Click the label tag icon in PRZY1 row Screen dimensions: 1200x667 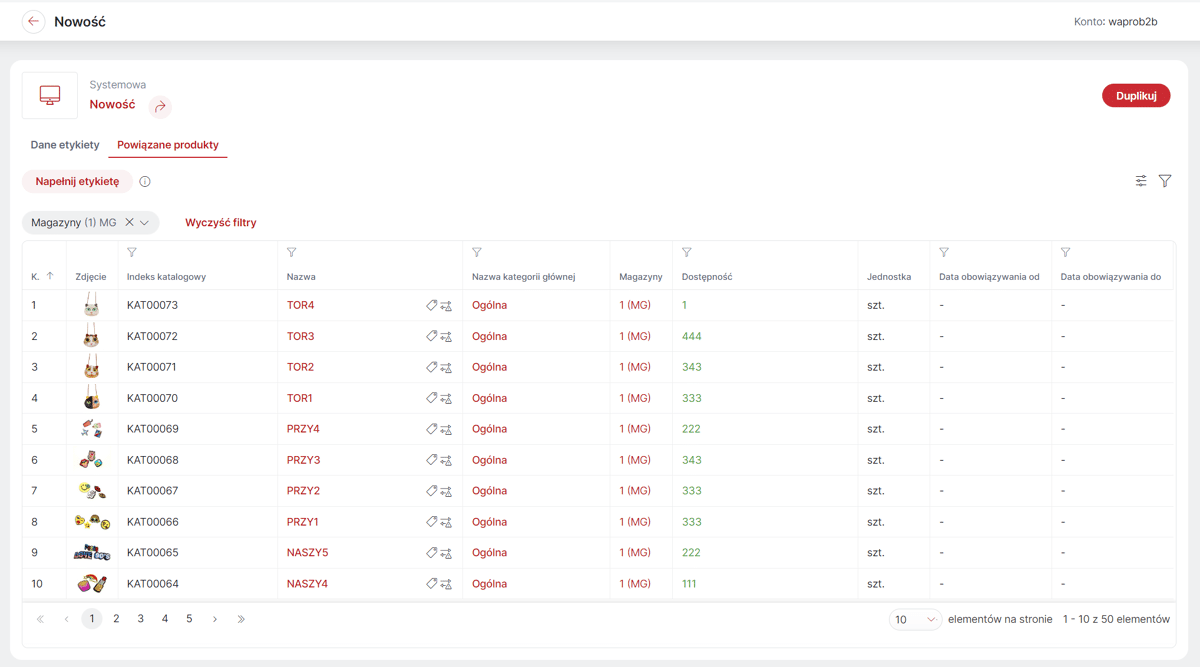tap(431, 522)
